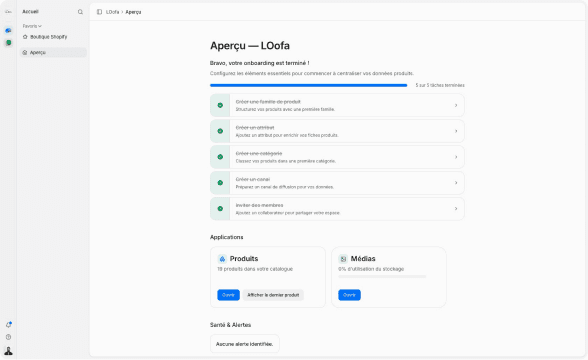
Task: Open chevron on Créer un canal row
Action: (x=456, y=183)
